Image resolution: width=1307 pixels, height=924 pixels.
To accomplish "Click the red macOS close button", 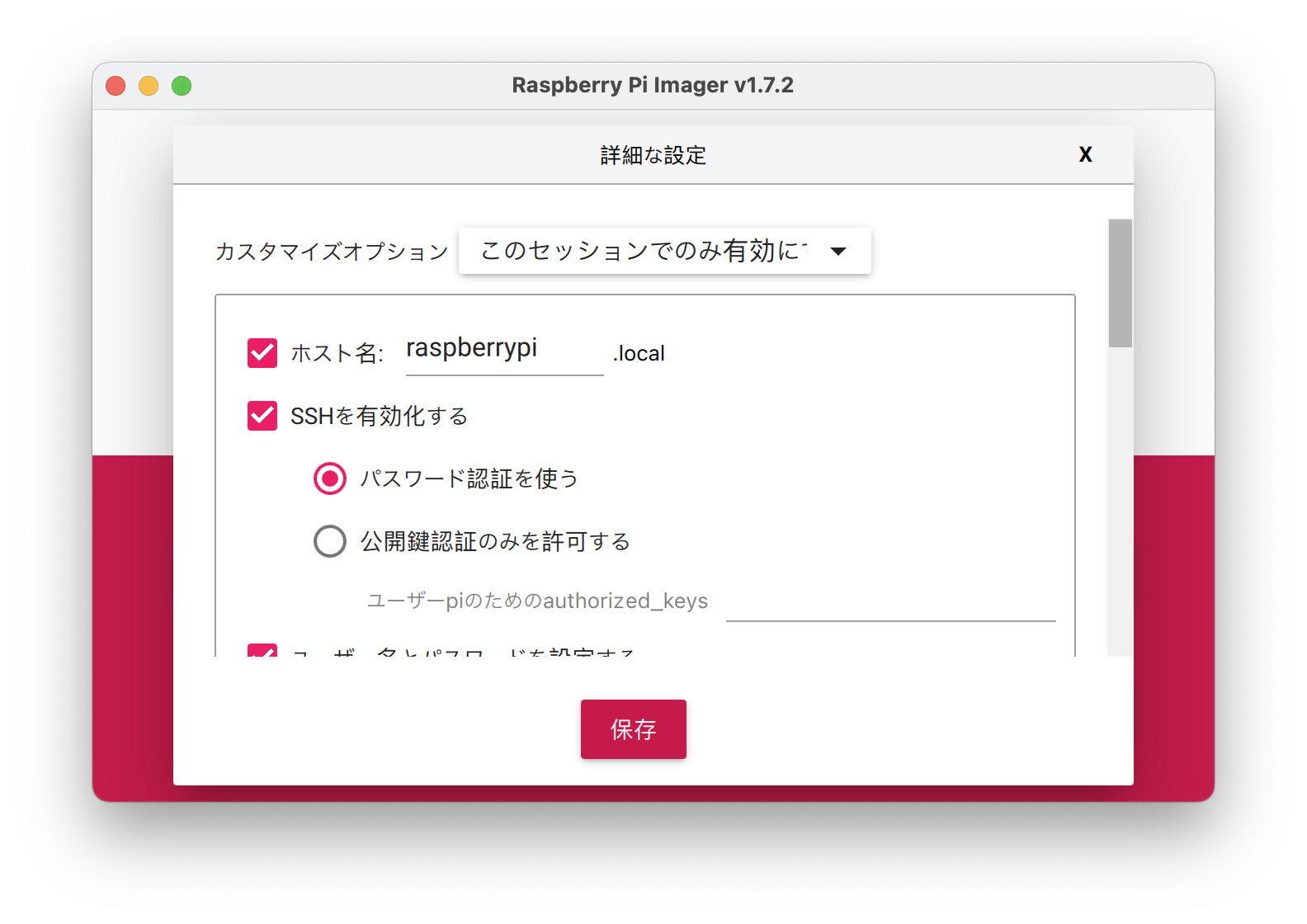I will (116, 86).
